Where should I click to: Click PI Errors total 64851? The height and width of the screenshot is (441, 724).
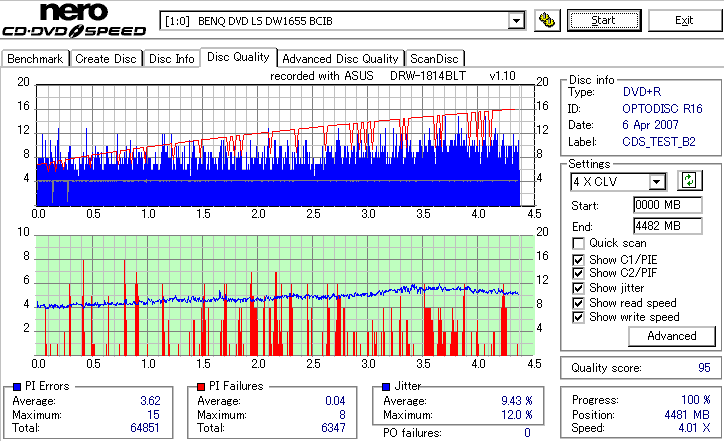pos(145,428)
